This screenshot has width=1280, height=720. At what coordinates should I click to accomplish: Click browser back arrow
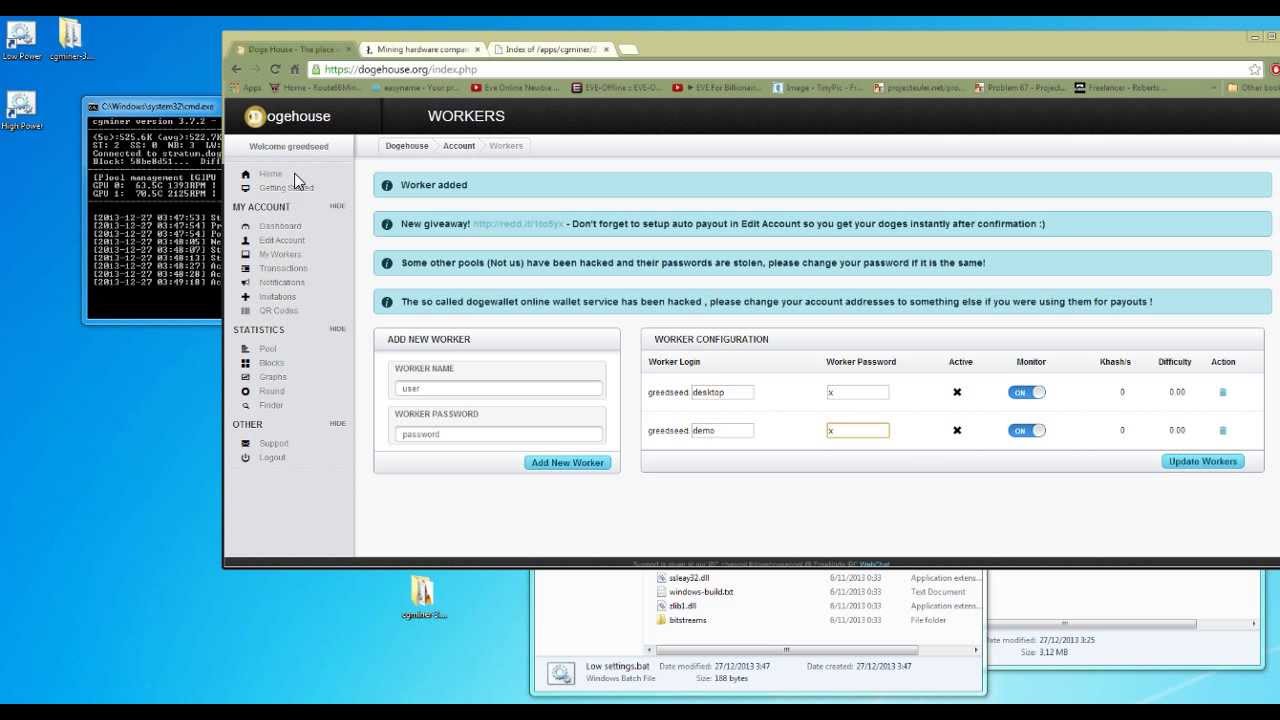(237, 69)
